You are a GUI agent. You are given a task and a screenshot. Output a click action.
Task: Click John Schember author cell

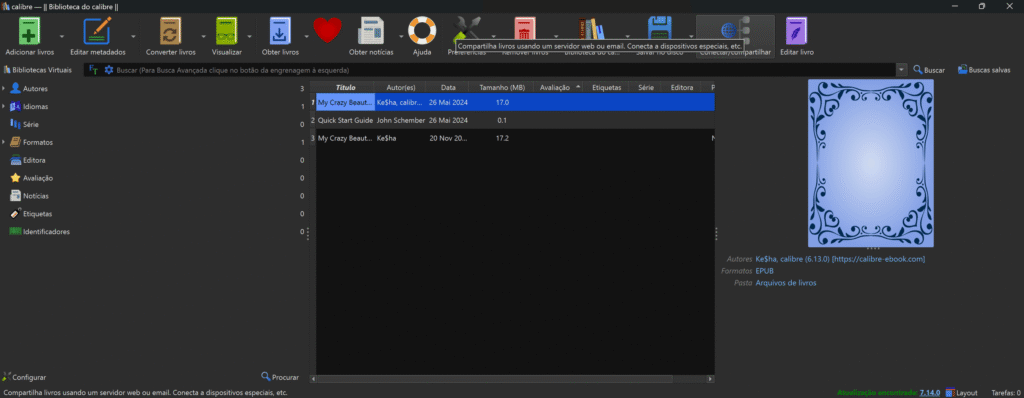pyautogui.click(x=400, y=120)
